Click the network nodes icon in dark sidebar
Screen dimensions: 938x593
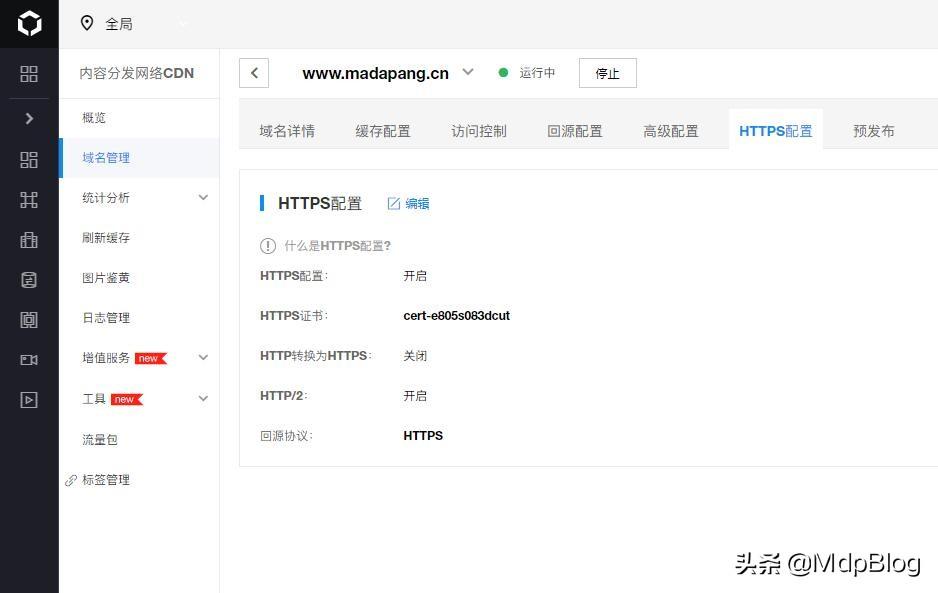(x=29, y=199)
